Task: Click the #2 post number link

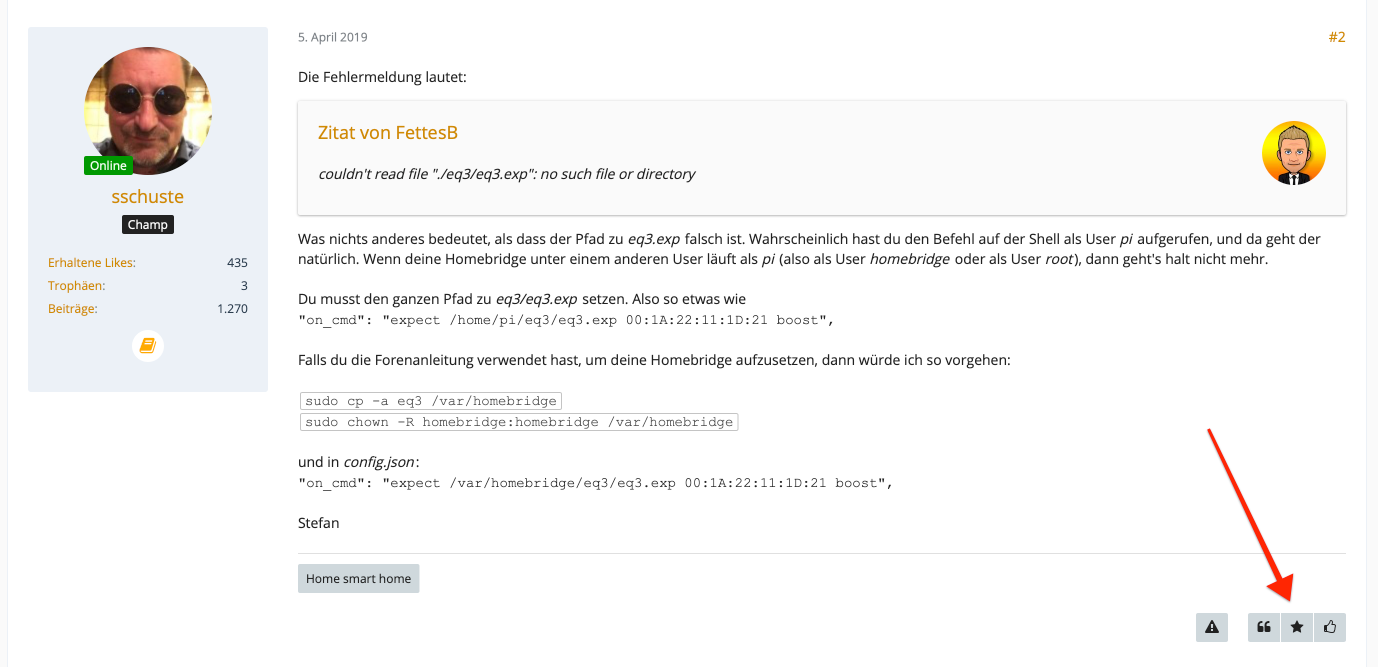Action: 1336,37
